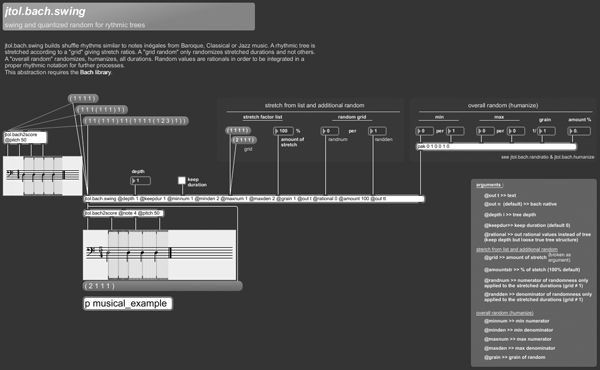The height and width of the screenshot is (370, 600).
Task: Click the amount % number box
Action: pyautogui.click(x=579, y=131)
